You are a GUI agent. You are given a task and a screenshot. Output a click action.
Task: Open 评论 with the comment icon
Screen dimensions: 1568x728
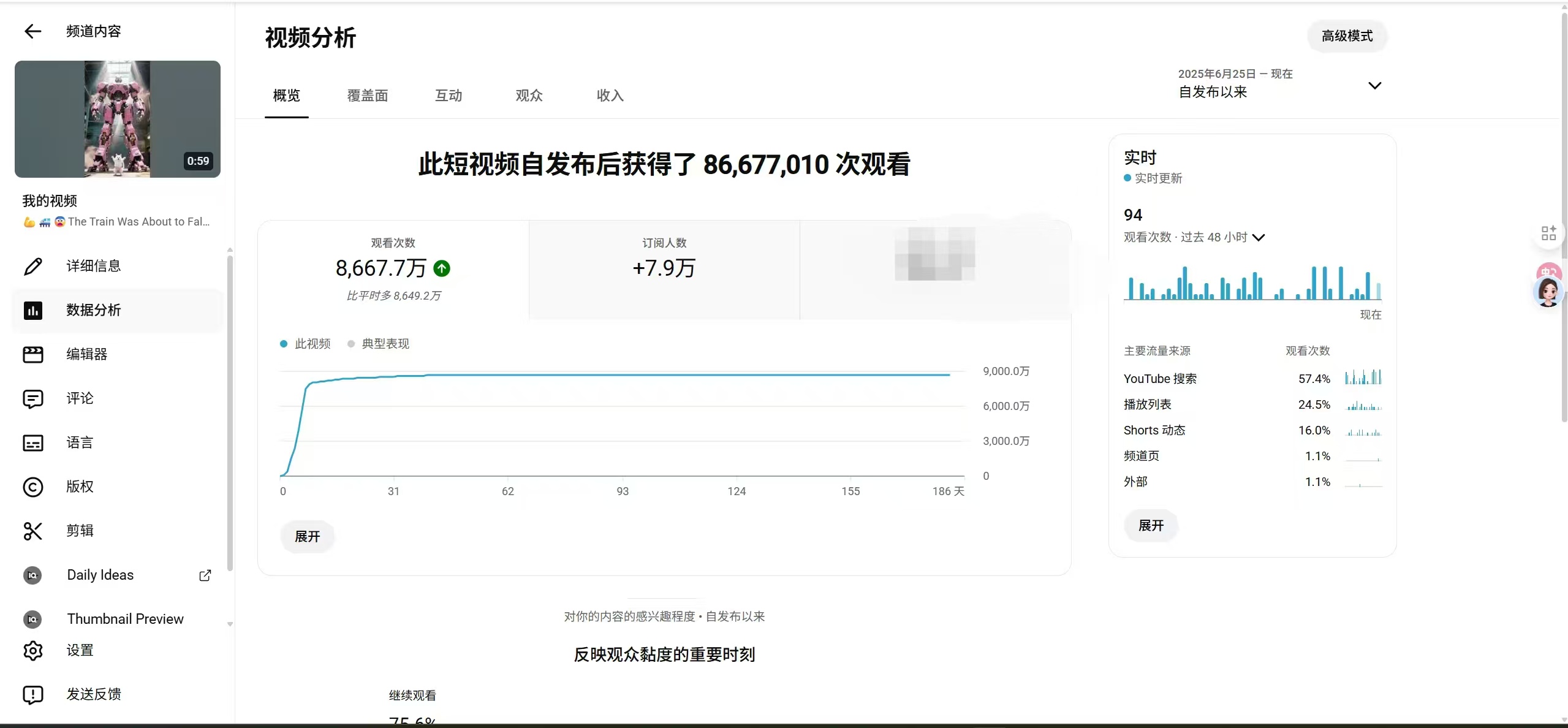pyautogui.click(x=33, y=398)
